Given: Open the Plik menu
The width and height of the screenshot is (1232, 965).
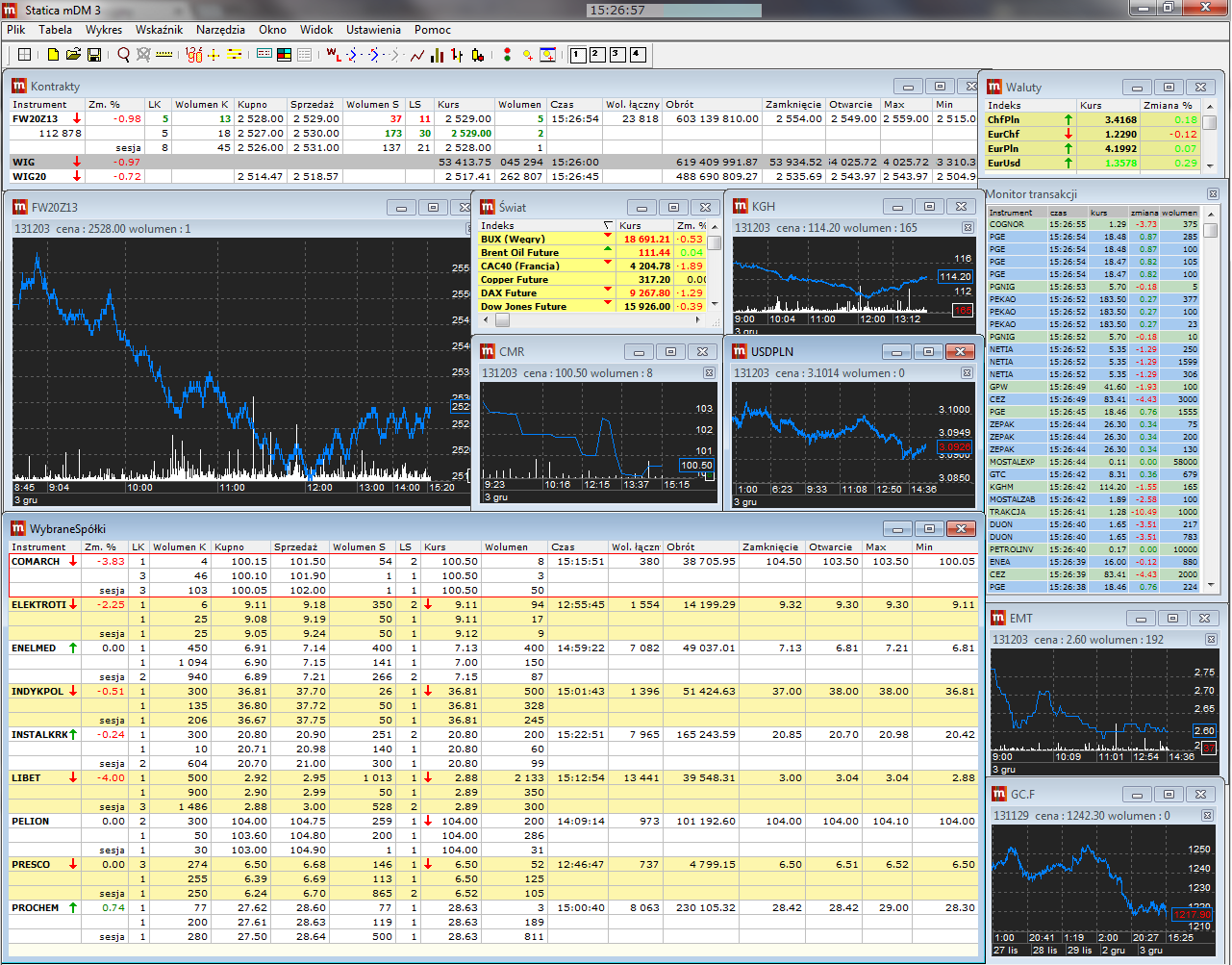Looking at the screenshot, I should click(x=15, y=30).
